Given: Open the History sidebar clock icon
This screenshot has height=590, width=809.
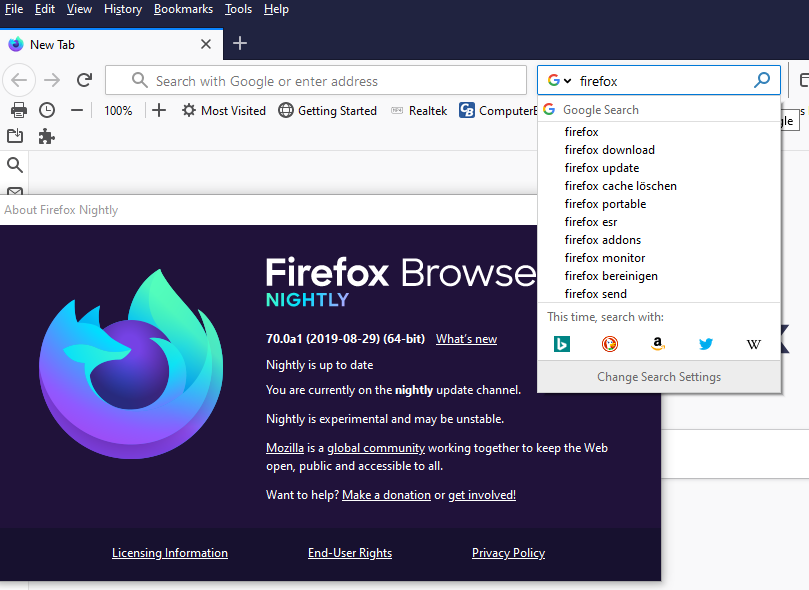Looking at the screenshot, I should tap(46, 110).
